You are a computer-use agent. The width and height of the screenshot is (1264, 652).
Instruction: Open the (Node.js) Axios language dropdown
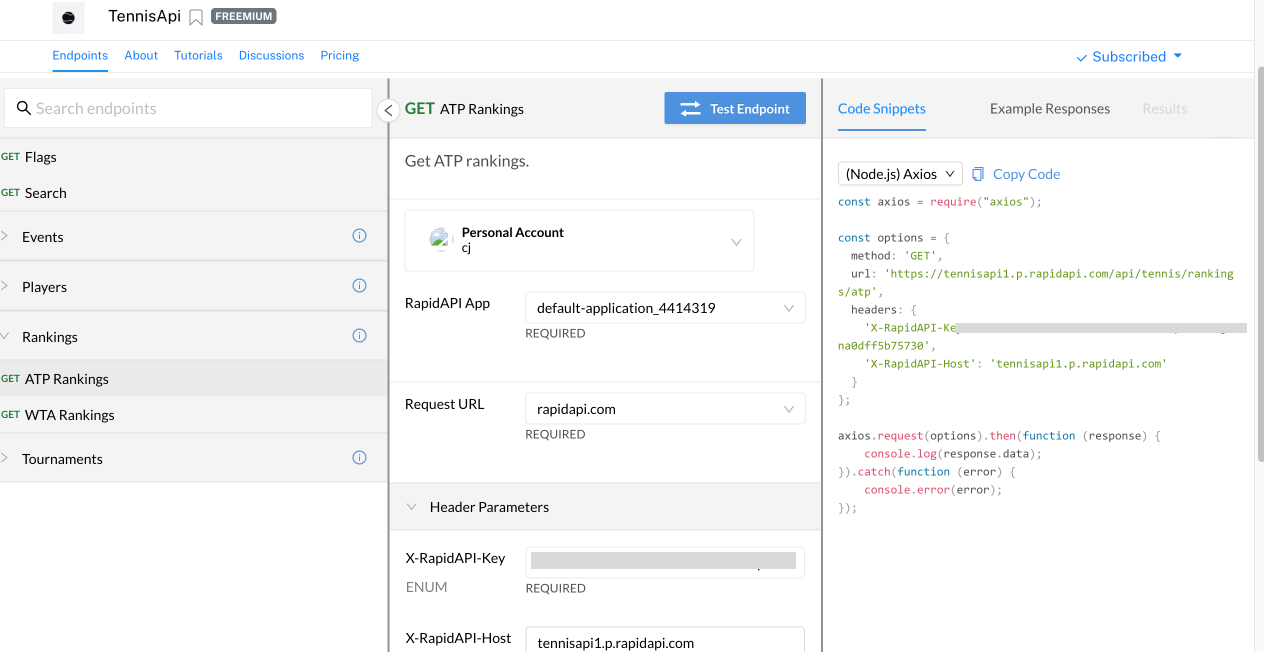899,174
